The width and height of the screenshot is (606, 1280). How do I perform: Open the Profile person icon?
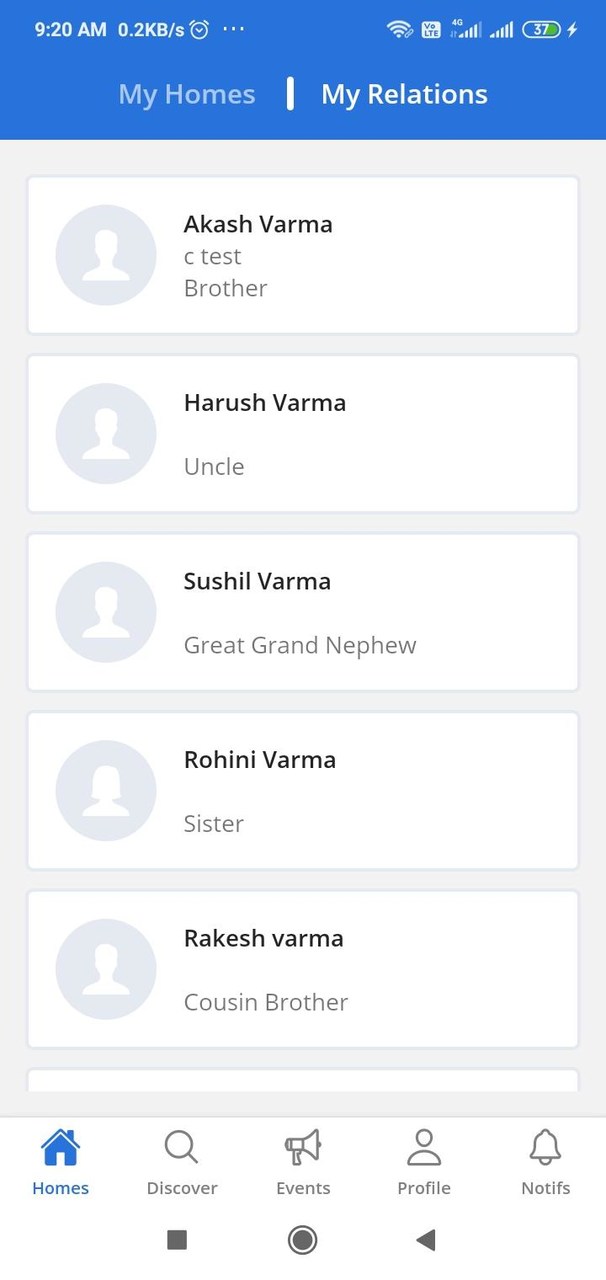coord(424,1148)
